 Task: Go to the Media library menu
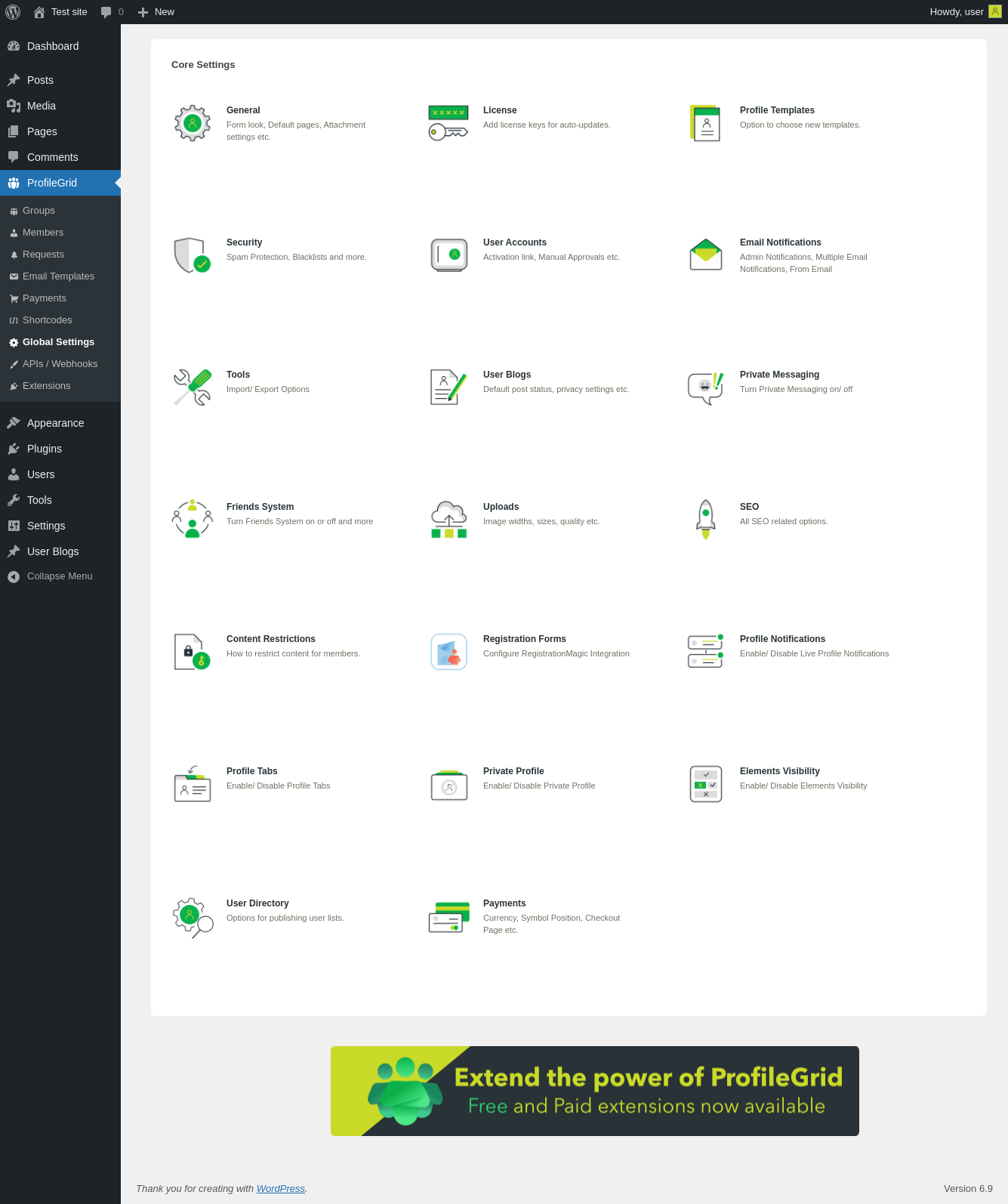coord(60,106)
